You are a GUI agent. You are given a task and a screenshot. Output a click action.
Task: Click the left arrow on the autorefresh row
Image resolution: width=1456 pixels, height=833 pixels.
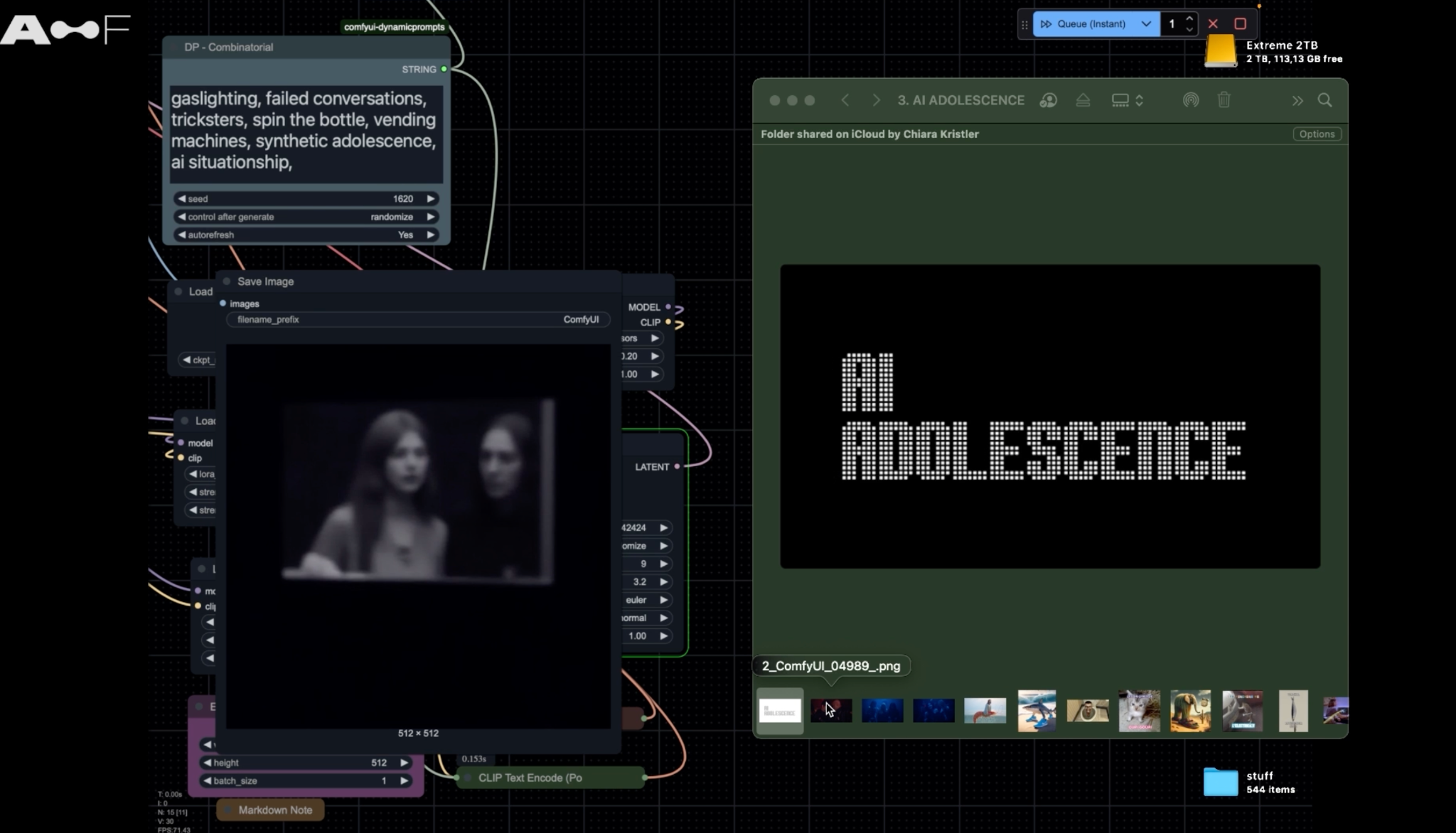pos(181,235)
